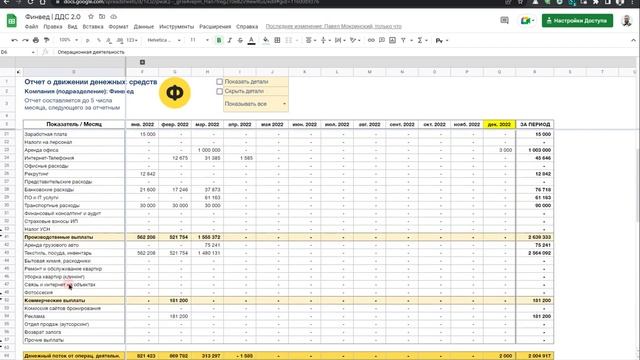Activate the paint format tool

(47, 40)
